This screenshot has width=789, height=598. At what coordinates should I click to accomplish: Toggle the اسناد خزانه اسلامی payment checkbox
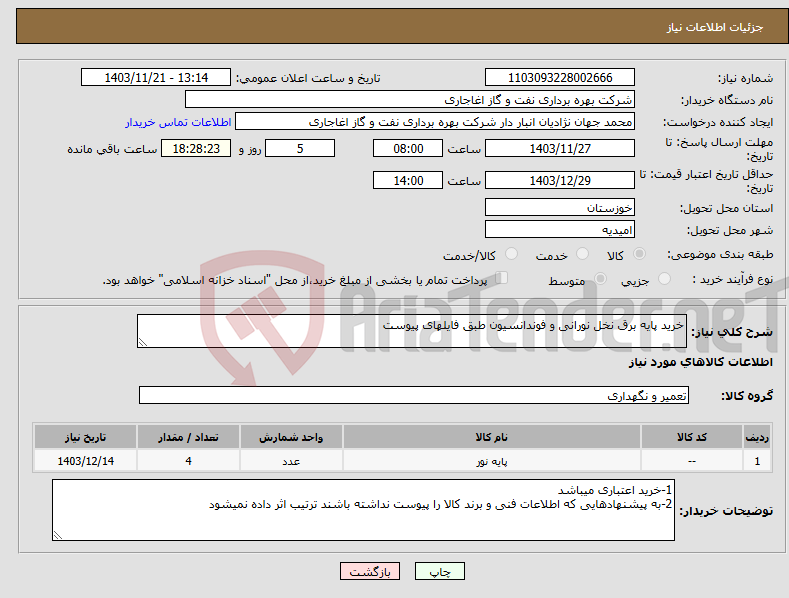click(x=501, y=278)
